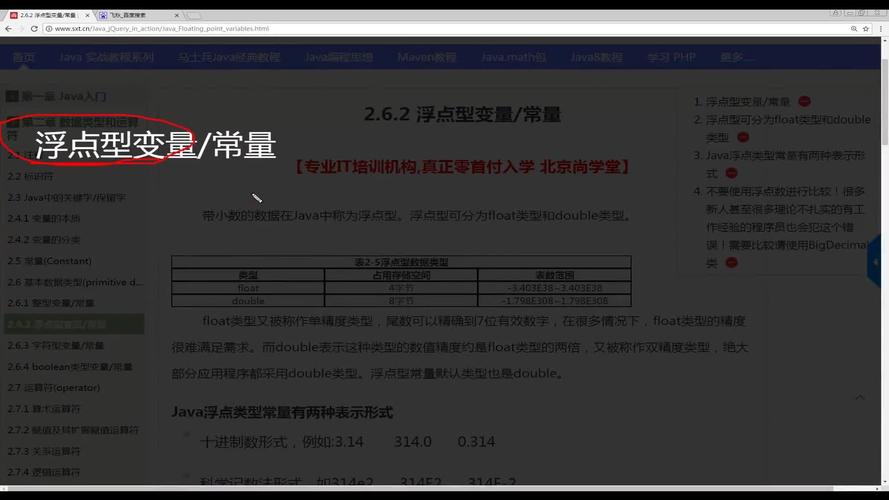The width and height of the screenshot is (889, 500).
Task: Switch to the '2.6.2 浮点型变量/常量' browser tab
Action: point(48,15)
